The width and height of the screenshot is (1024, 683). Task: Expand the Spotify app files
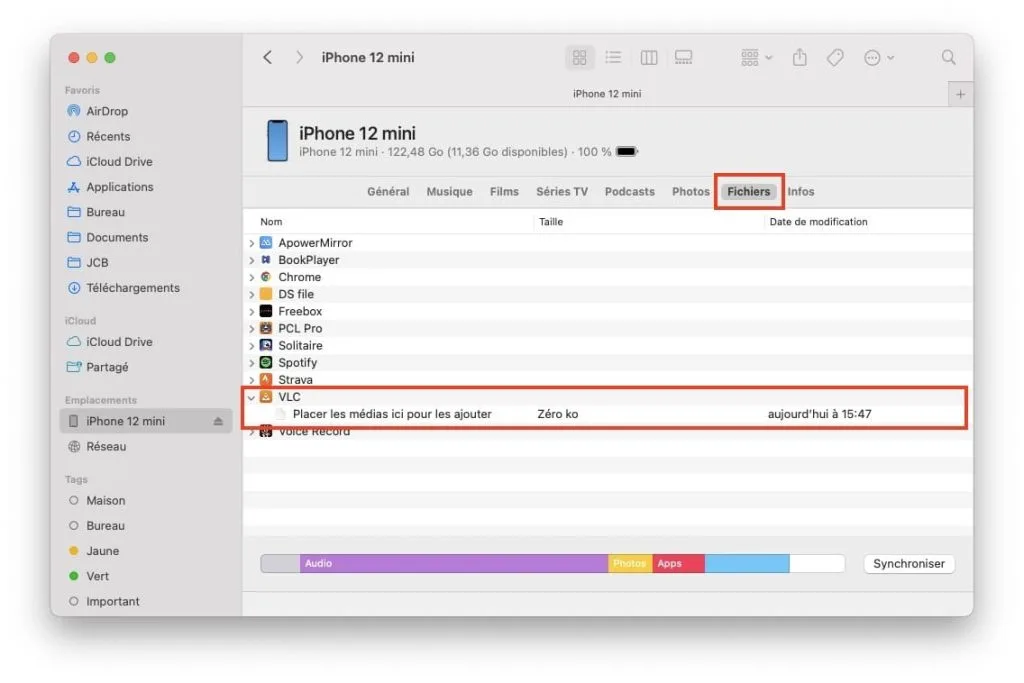point(252,363)
